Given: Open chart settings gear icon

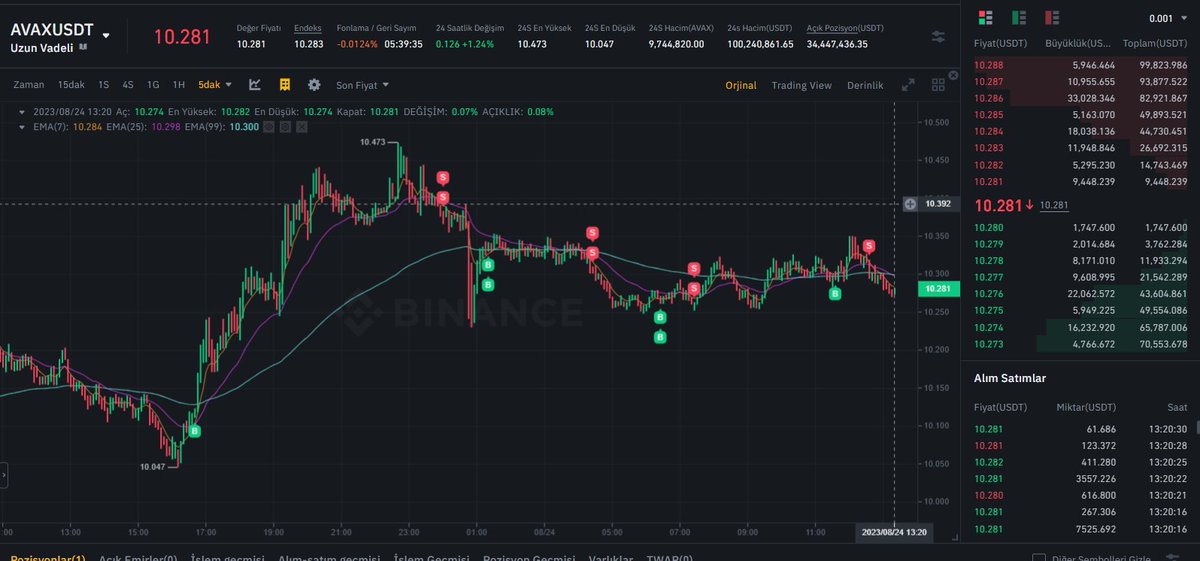Looking at the screenshot, I should [315, 85].
